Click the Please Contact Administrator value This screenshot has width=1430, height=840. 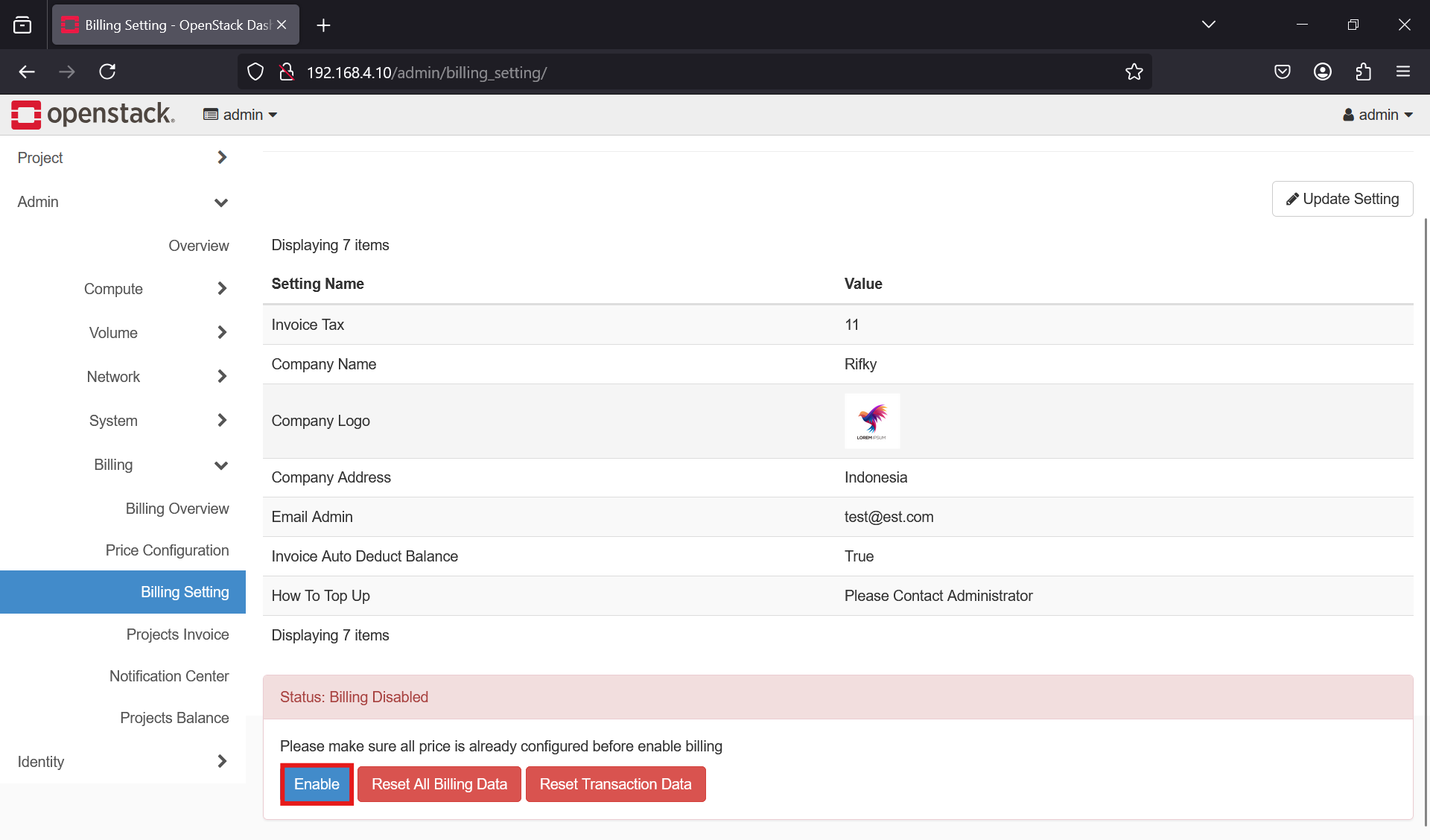938,596
